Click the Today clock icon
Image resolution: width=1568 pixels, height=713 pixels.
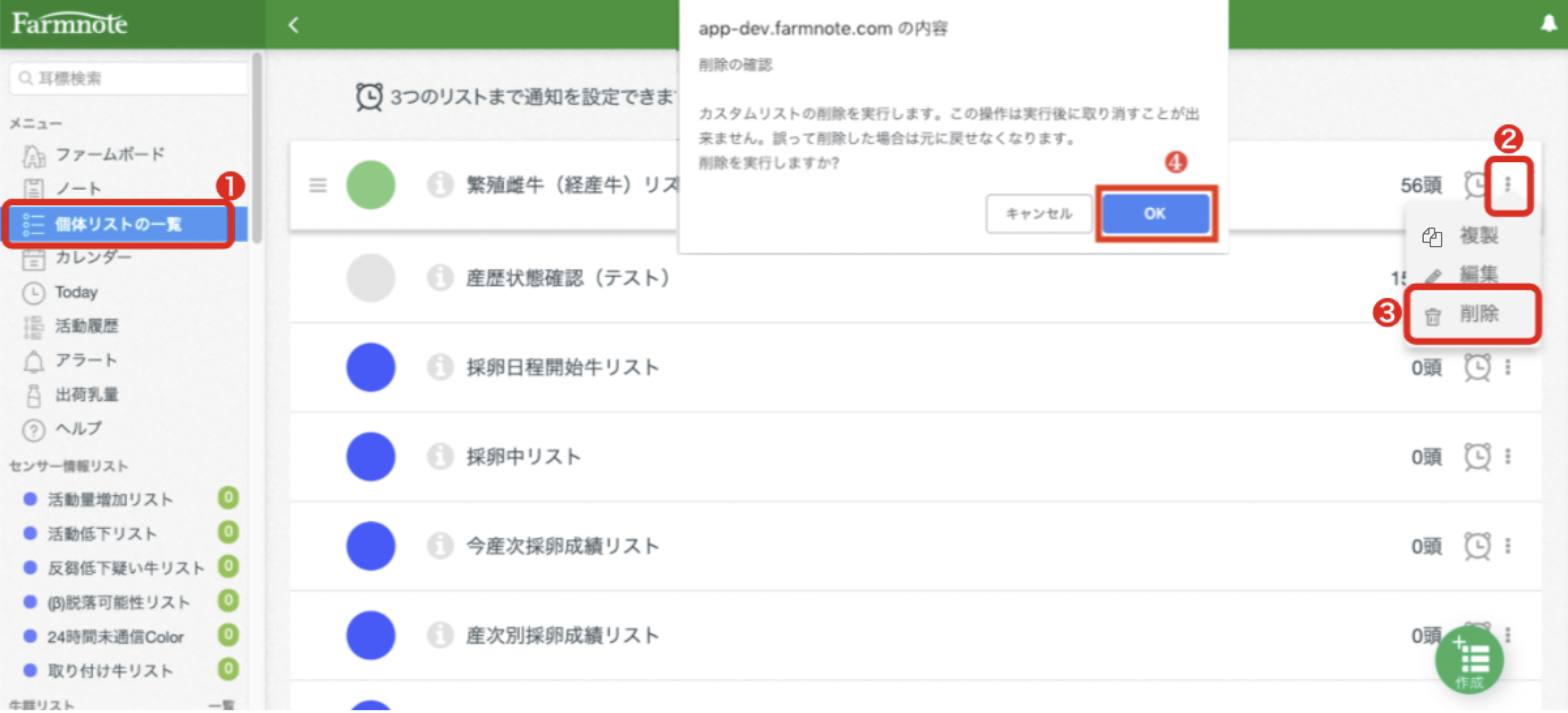tap(33, 294)
